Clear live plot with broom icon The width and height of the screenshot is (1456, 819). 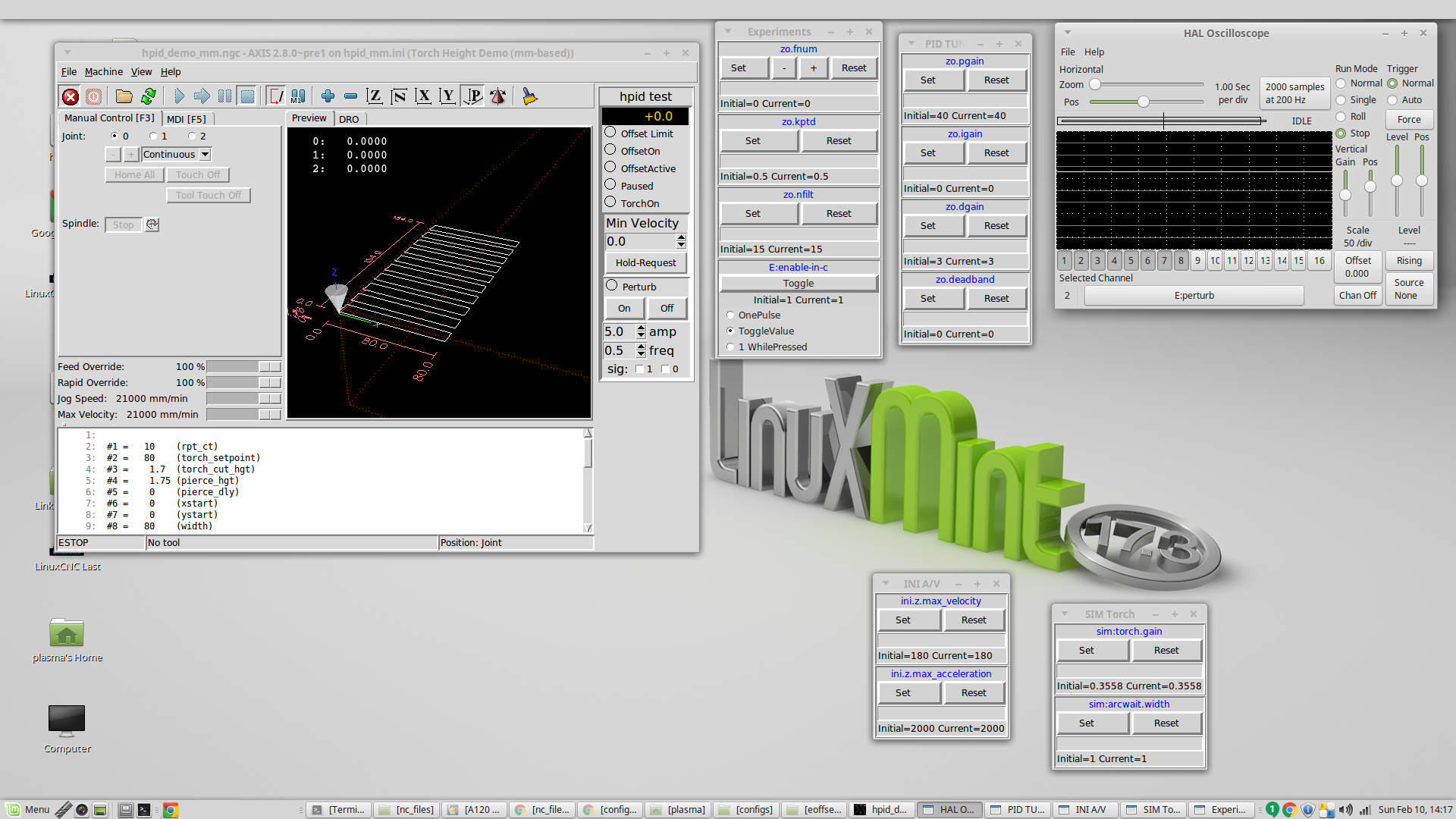point(529,96)
